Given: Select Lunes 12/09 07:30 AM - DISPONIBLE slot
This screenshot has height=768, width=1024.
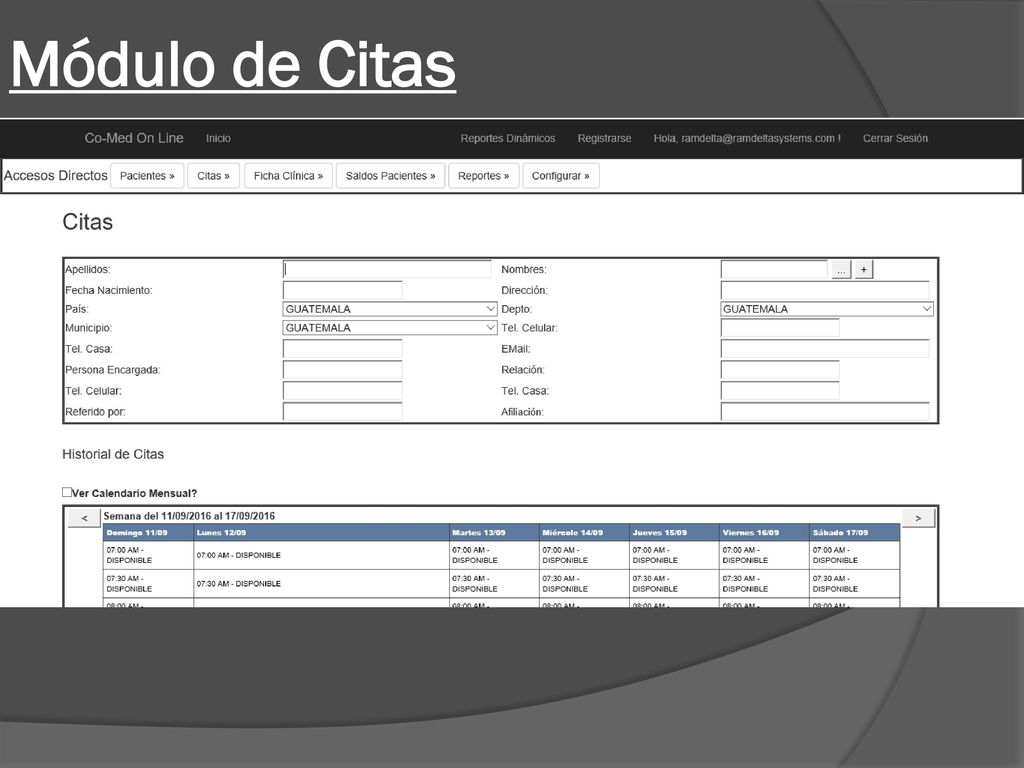Looking at the screenshot, I should click(x=321, y=584).
